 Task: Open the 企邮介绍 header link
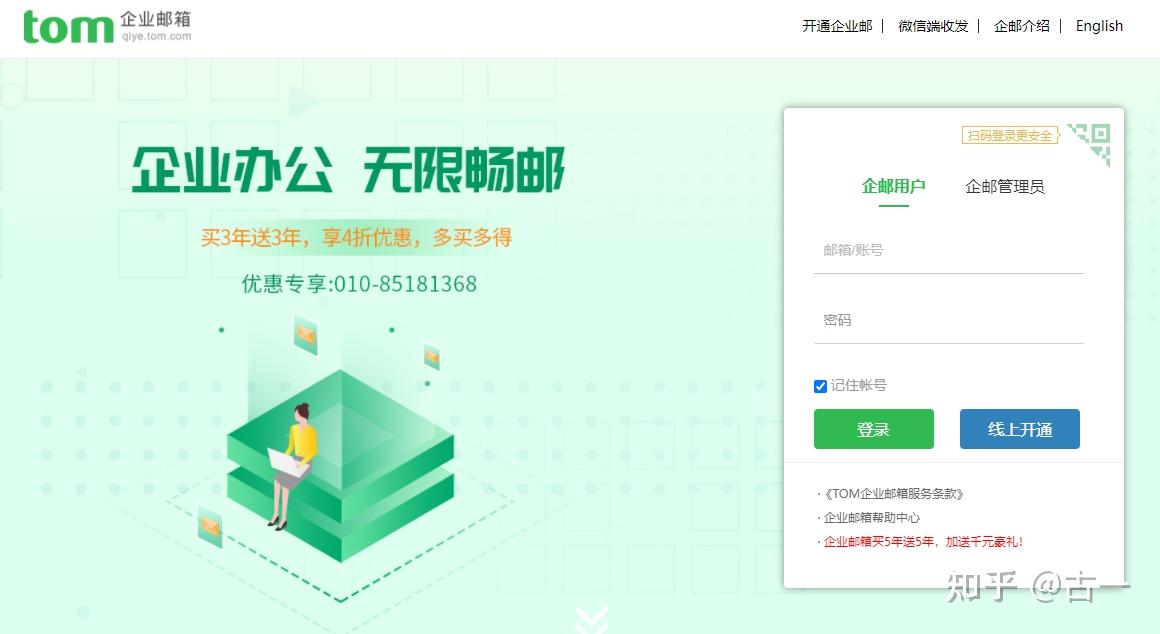tap(1022, 26)
